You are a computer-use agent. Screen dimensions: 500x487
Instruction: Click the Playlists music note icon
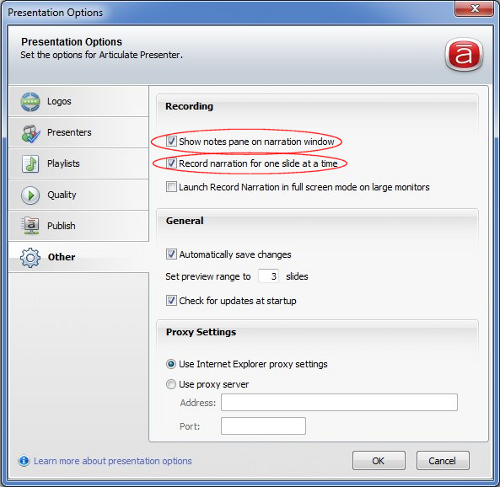(30, 164)
